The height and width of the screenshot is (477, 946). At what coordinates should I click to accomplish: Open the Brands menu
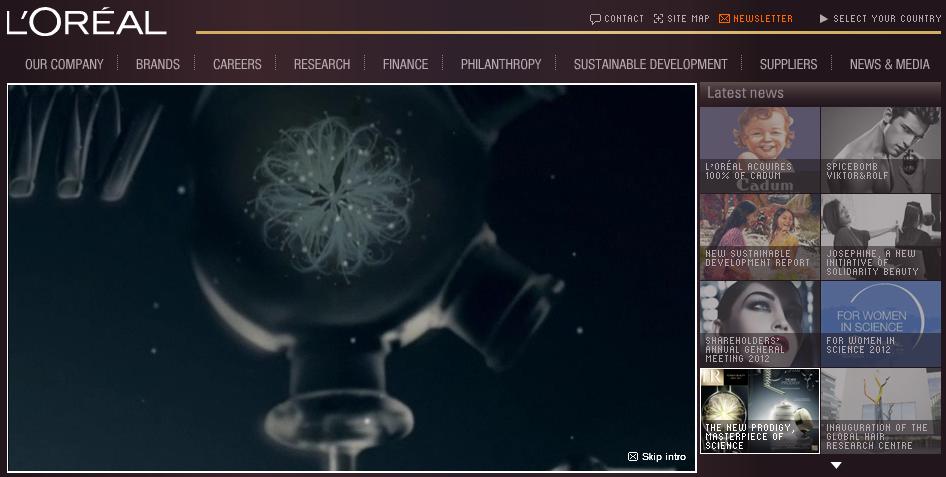click(158, 64)
